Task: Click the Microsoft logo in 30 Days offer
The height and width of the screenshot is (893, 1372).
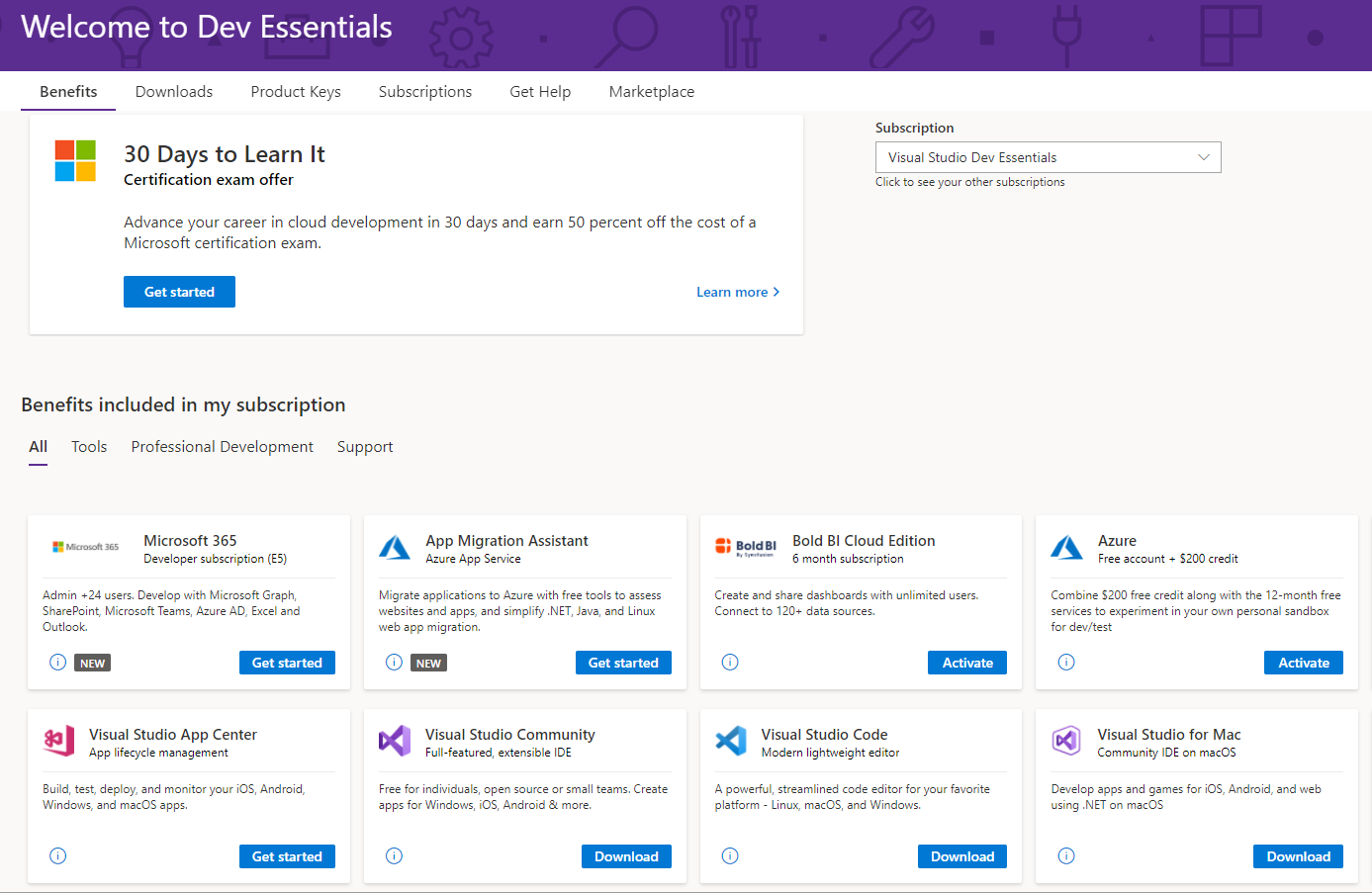Action: (75, 160)
